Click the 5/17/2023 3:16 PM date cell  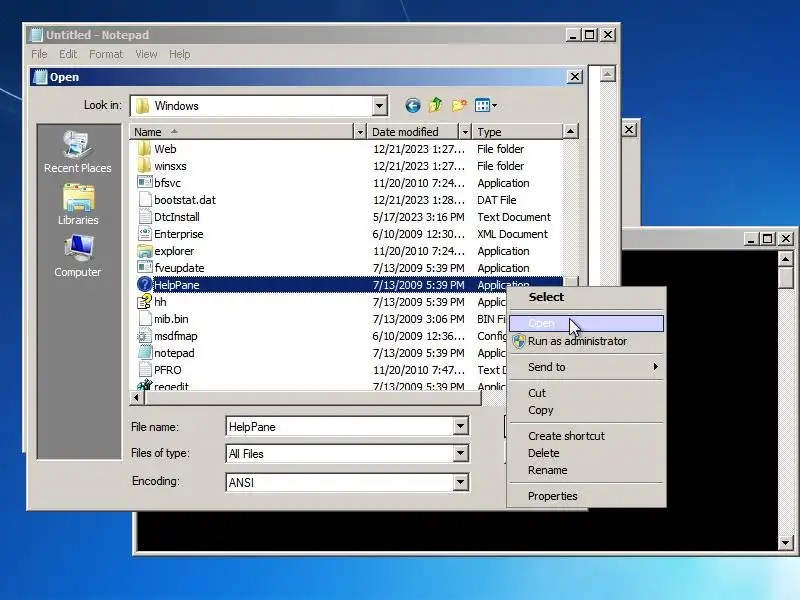pos(418,217)
